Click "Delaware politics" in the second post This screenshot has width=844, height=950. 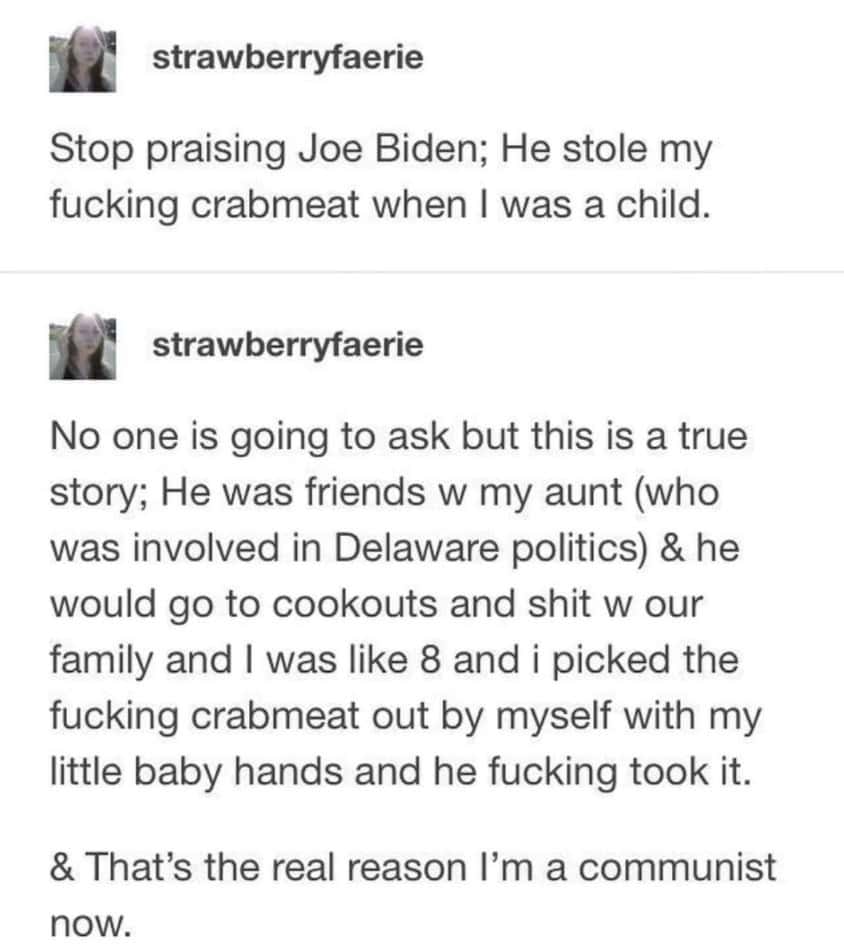pos(487,548)
